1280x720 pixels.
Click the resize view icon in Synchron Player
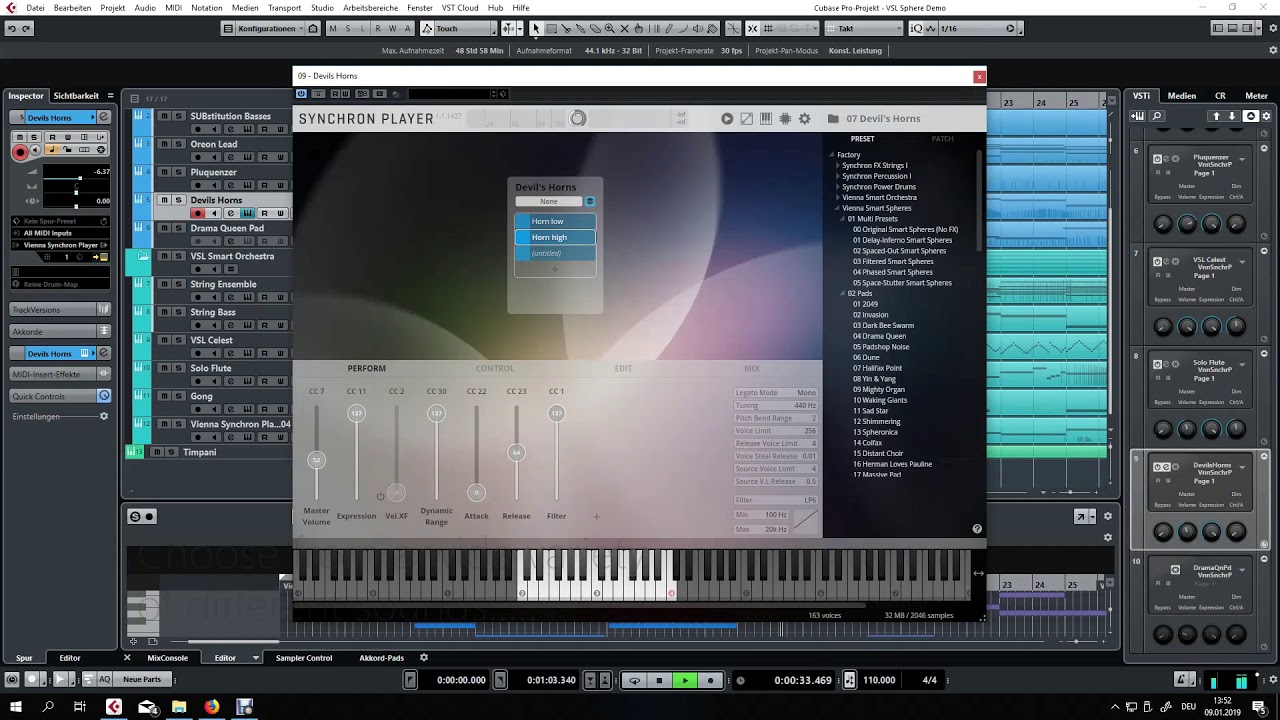click(746, 118)
